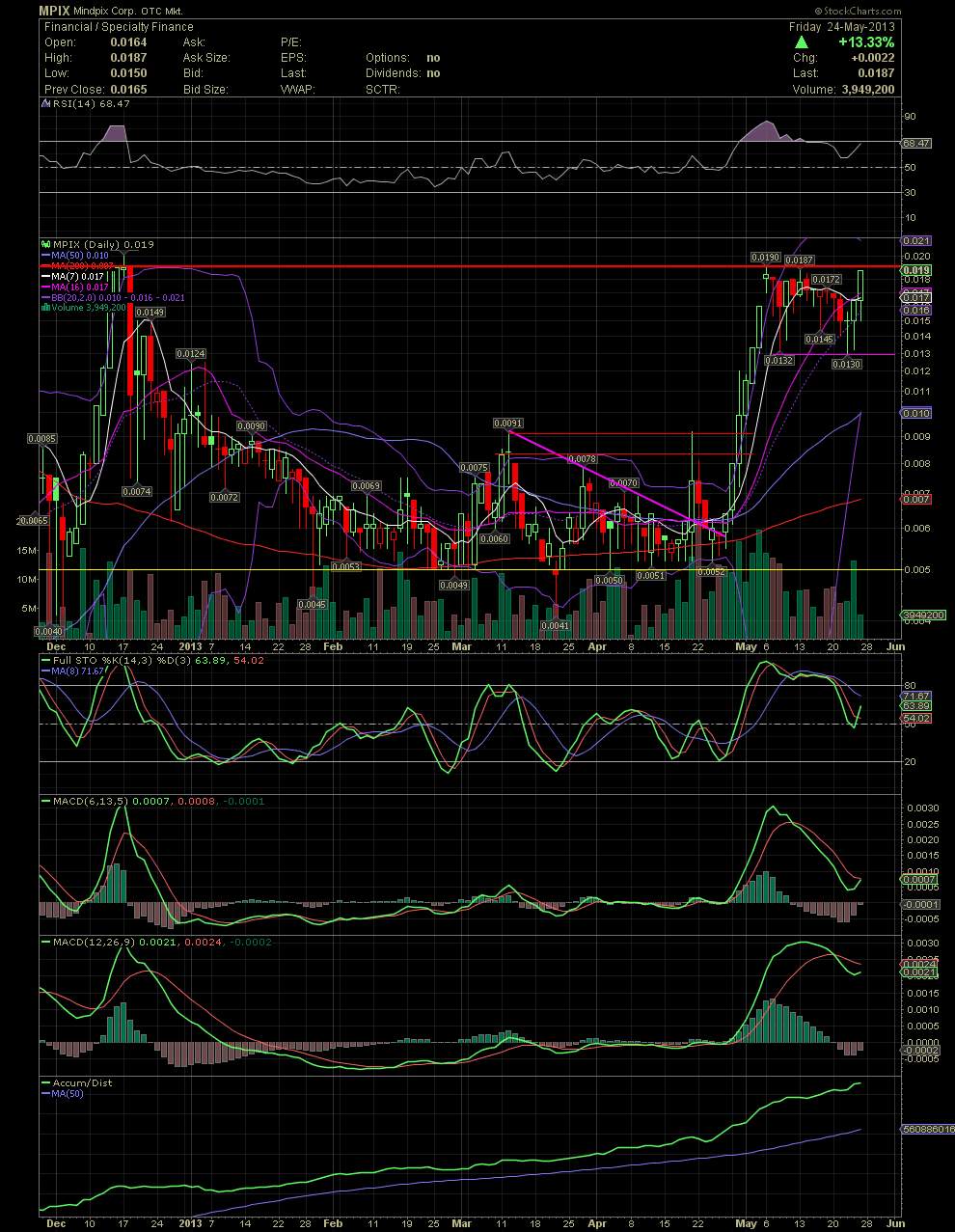The height and width of the screenshot is (1232, 955).
Task: Click the 0.0130 price low label
Action: click(x=847, y=364)
